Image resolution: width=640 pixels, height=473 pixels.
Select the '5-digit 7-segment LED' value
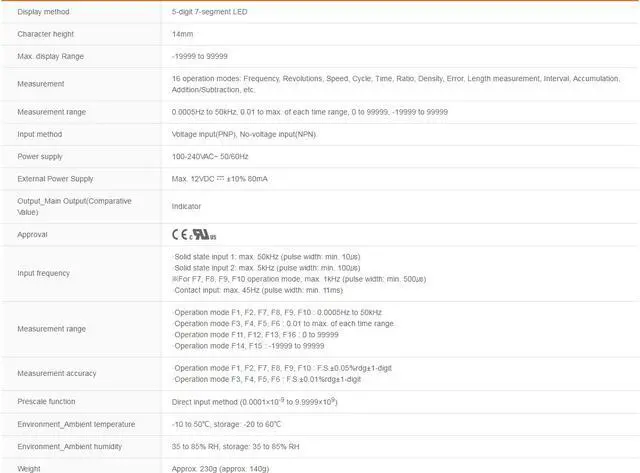click(x=209, y=12)
